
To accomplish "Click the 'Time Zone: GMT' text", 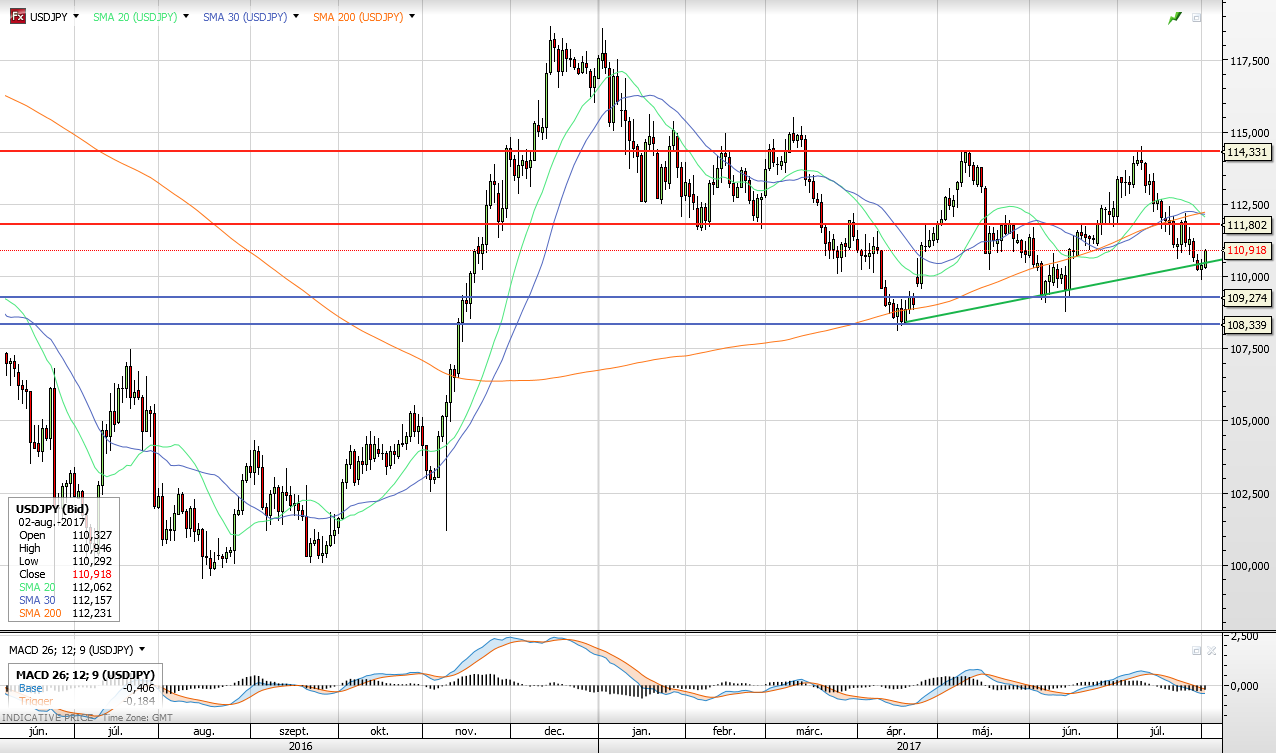I will click(140, 718).
